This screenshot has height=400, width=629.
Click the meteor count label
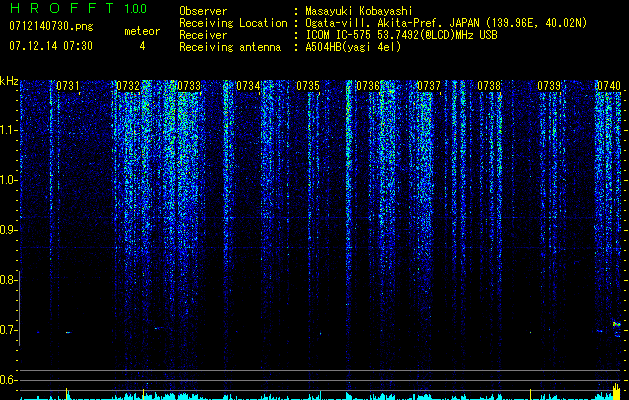click(x=142, y=31)
